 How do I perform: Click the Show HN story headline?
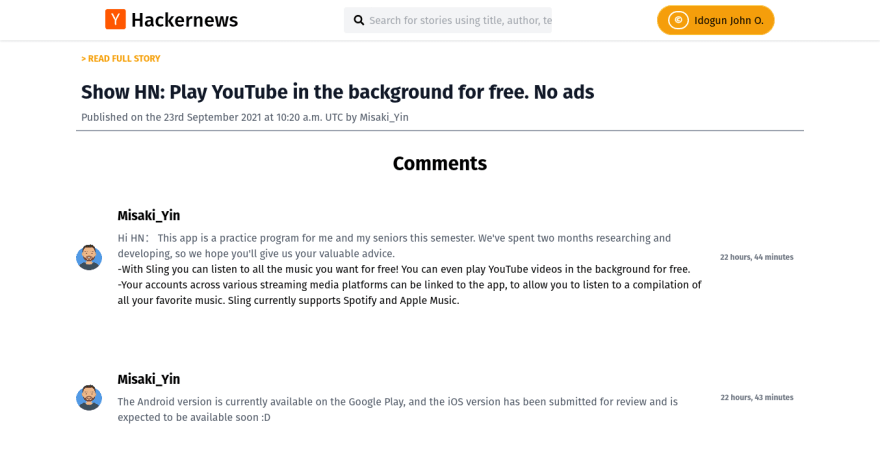coord(337,92)
